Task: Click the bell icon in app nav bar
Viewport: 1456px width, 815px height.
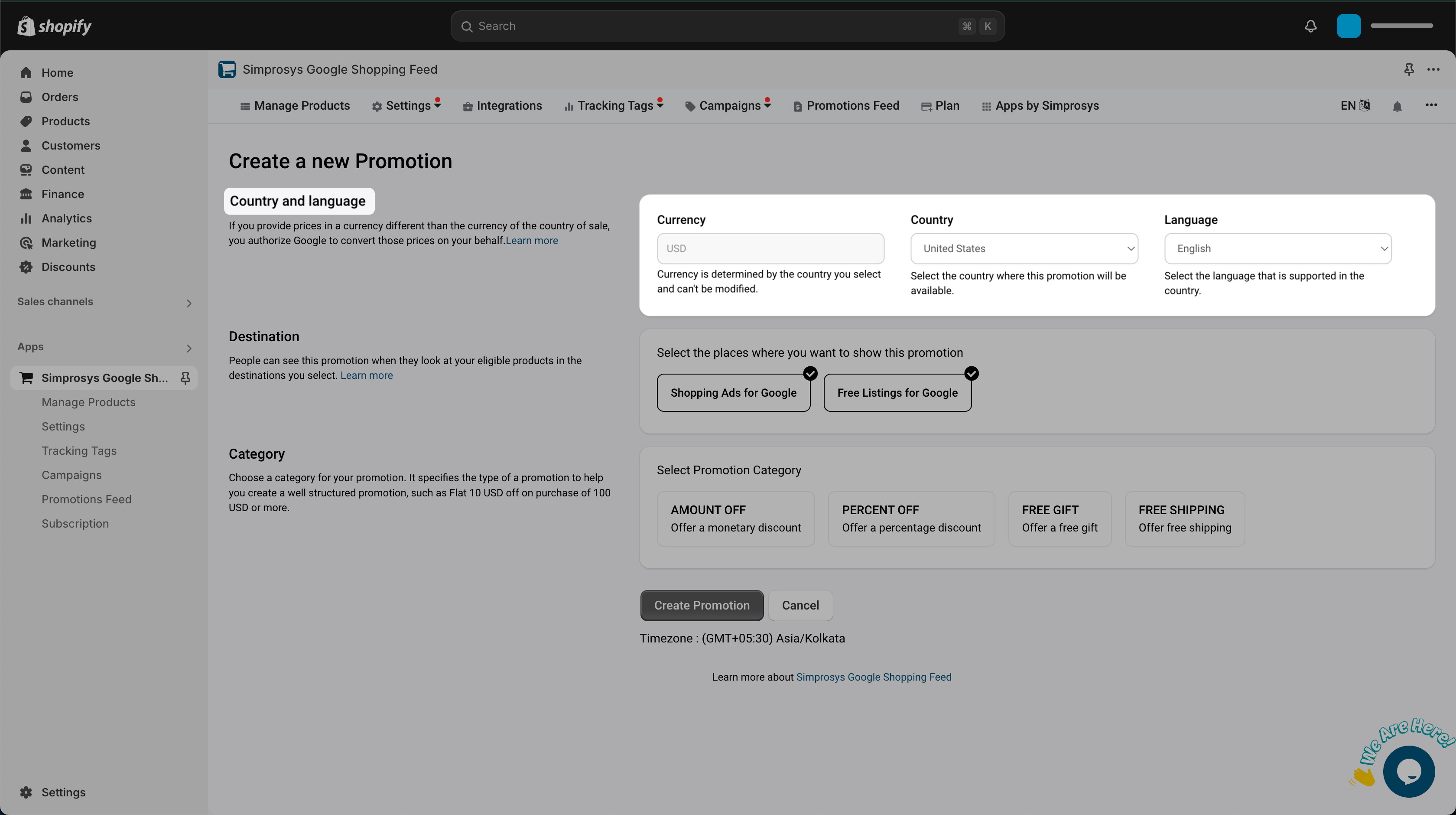Action: coord(1397,106)
